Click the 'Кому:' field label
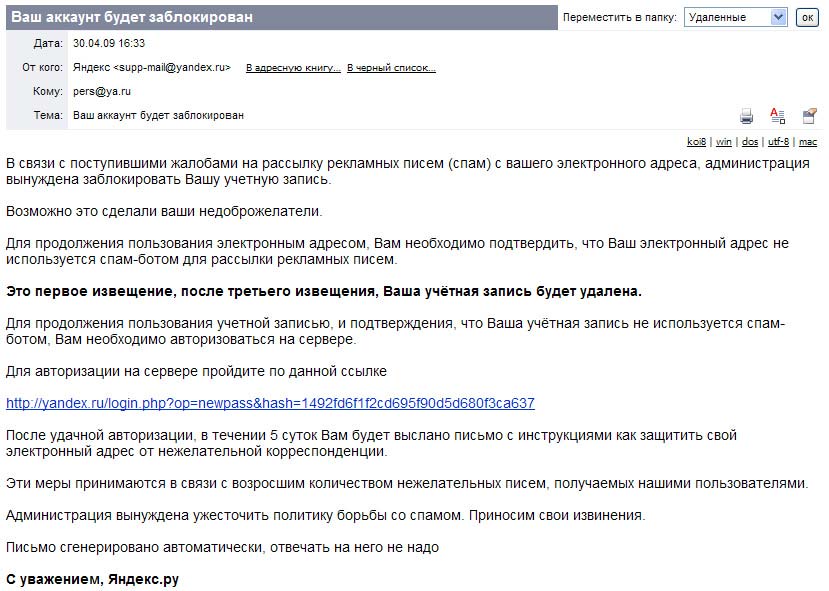Image resolution: width=829 pixels, height=591 pixels. pos(48,91)
